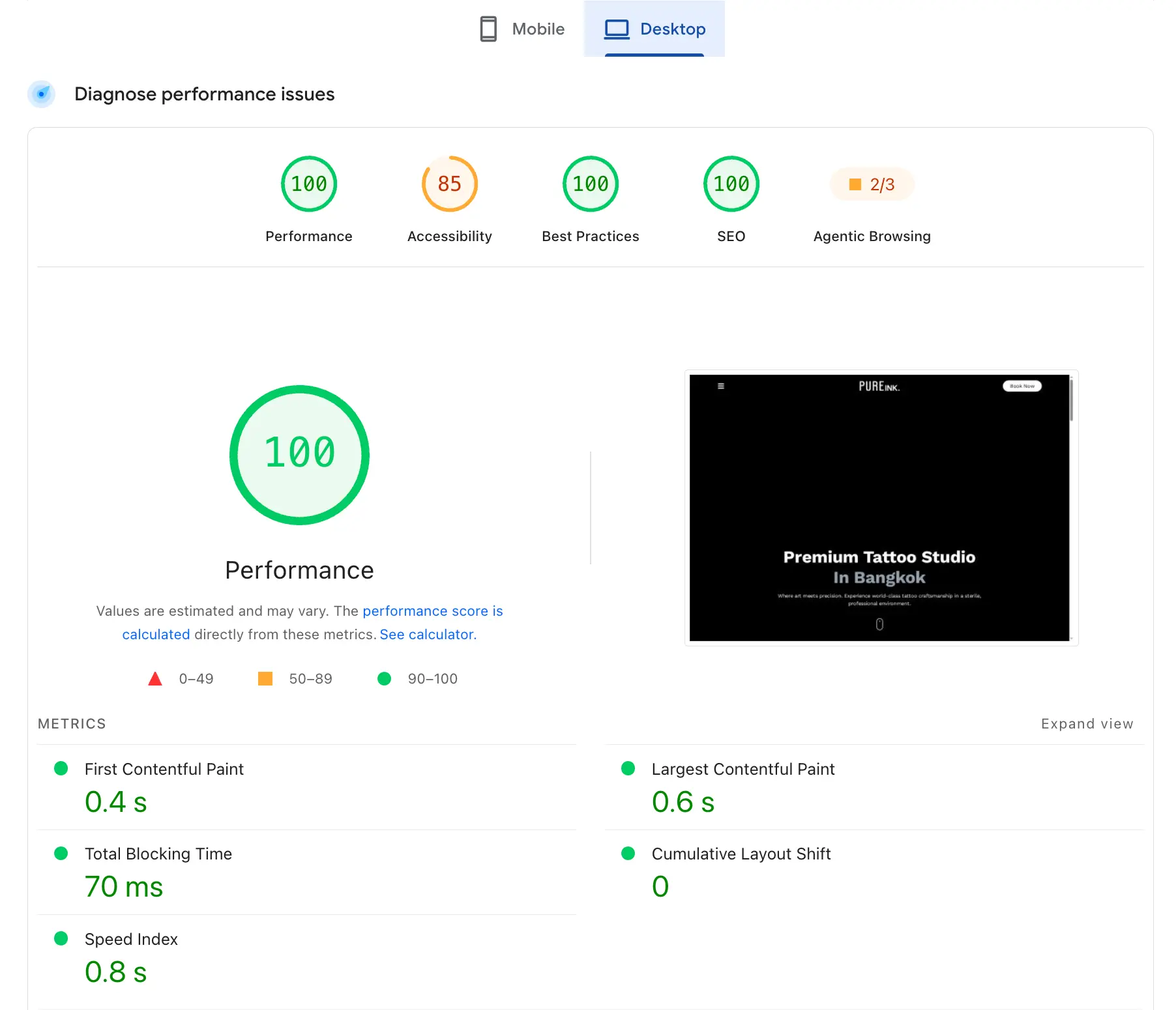This screenshot has width=1176, height=1010.
Task: Open the Agentic Browsing 2/3 badge
Action: [872, 184]
